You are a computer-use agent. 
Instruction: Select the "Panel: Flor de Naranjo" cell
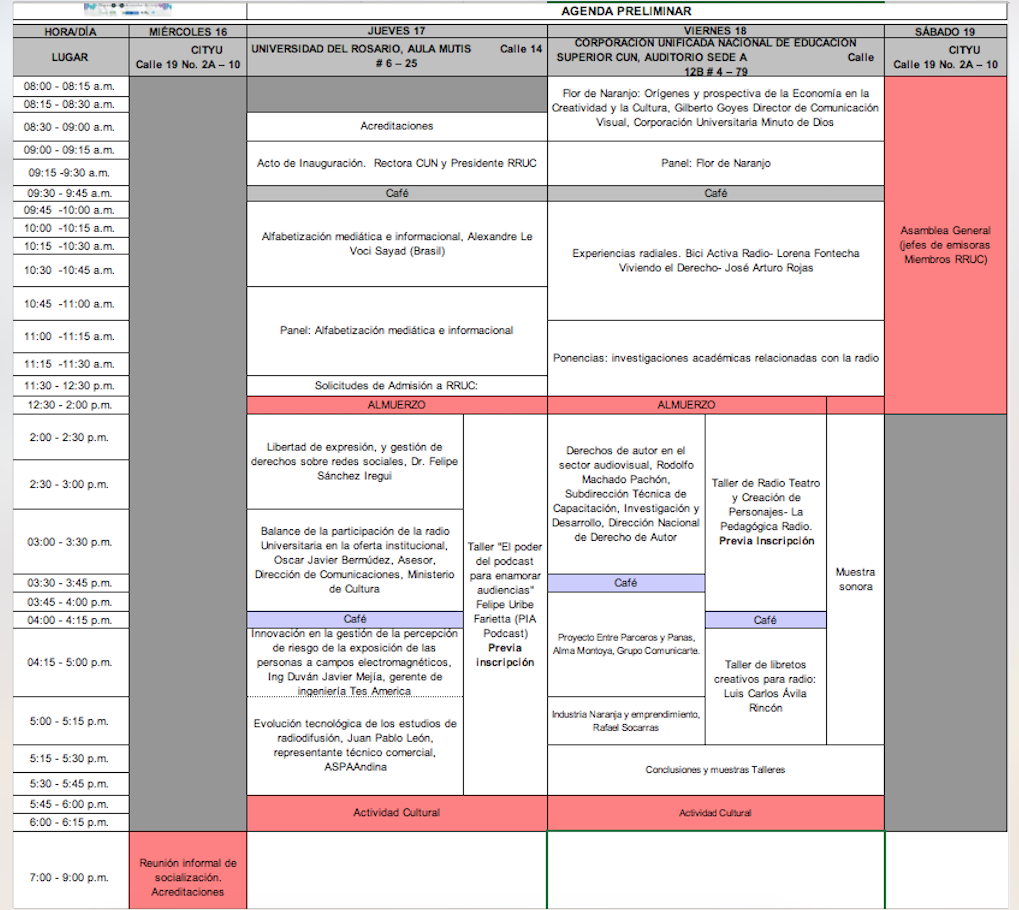(x=716, y=163)
